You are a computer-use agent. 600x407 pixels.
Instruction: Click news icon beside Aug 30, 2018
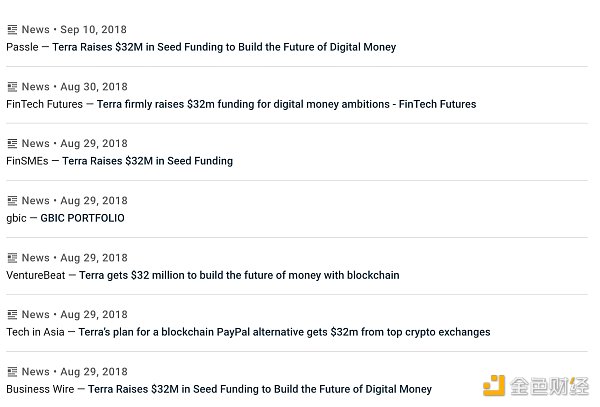coord(12,87)
